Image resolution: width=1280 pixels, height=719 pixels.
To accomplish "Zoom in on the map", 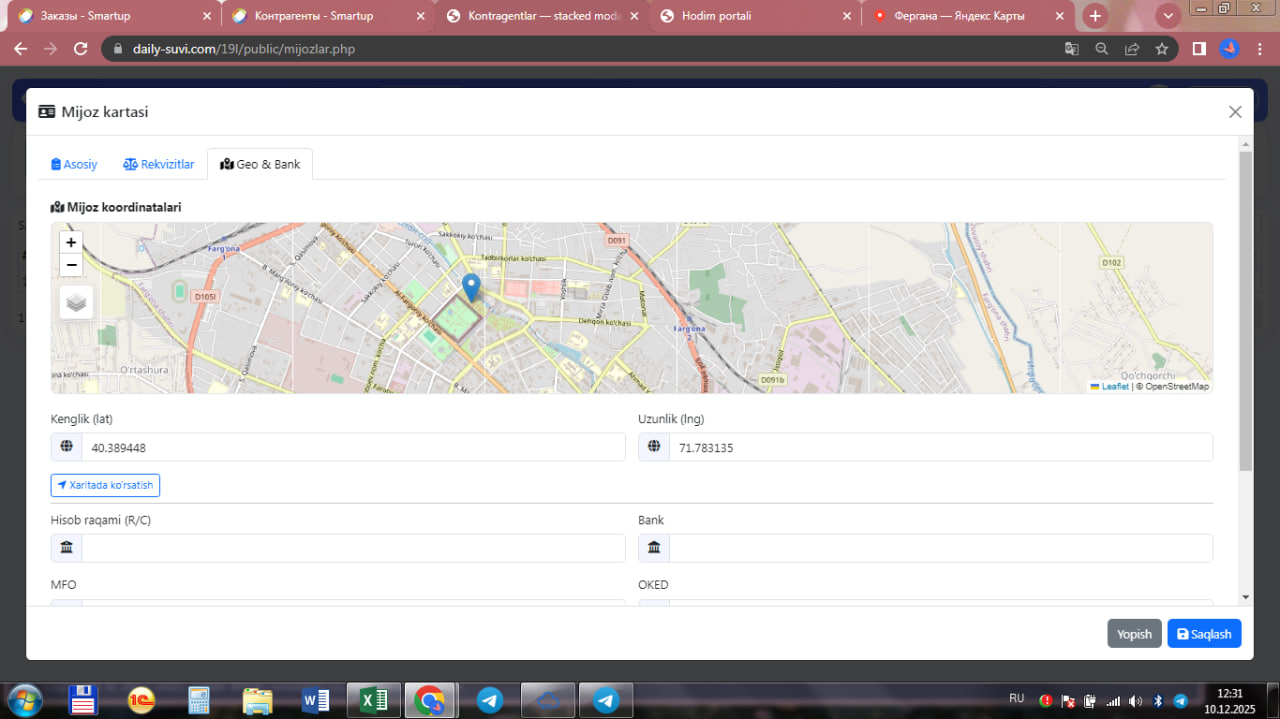I will pyautogui.click(x=71, y=243).
